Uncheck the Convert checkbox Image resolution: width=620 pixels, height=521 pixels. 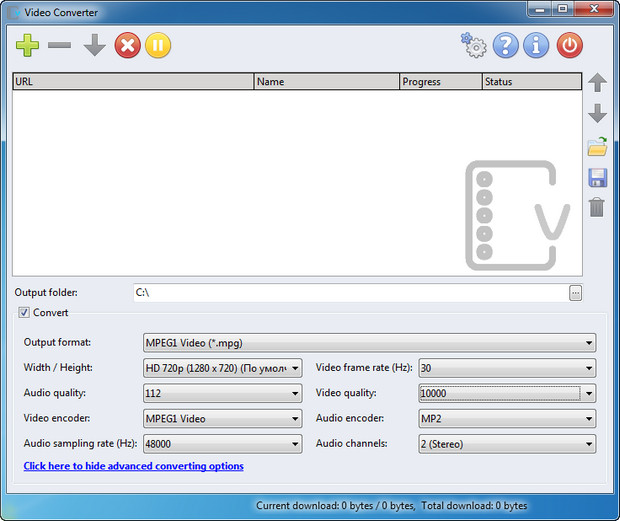(x=25, y=313)
